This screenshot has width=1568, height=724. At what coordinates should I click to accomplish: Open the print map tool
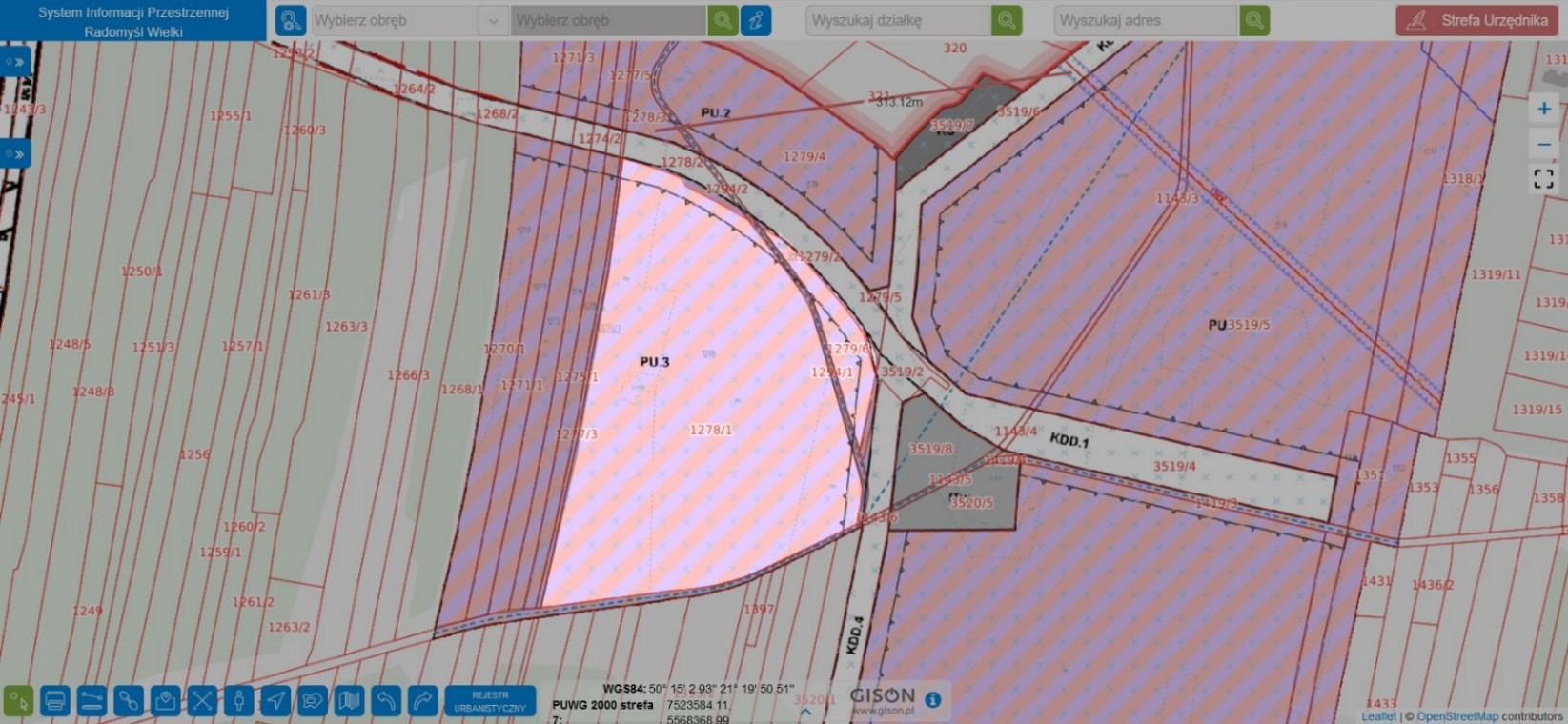point(55,701)
